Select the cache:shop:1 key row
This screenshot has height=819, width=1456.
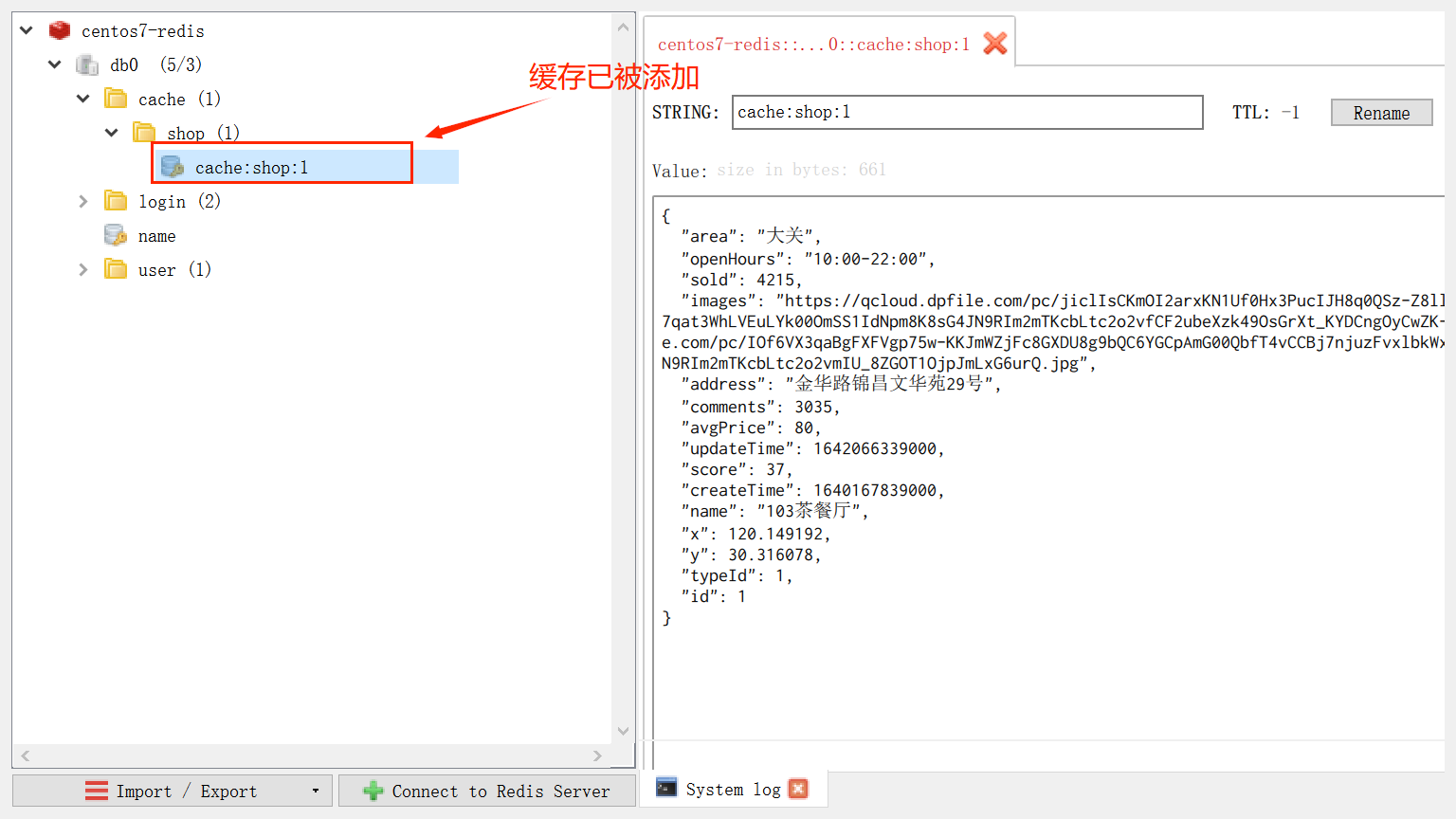click(x=305, y=167)
